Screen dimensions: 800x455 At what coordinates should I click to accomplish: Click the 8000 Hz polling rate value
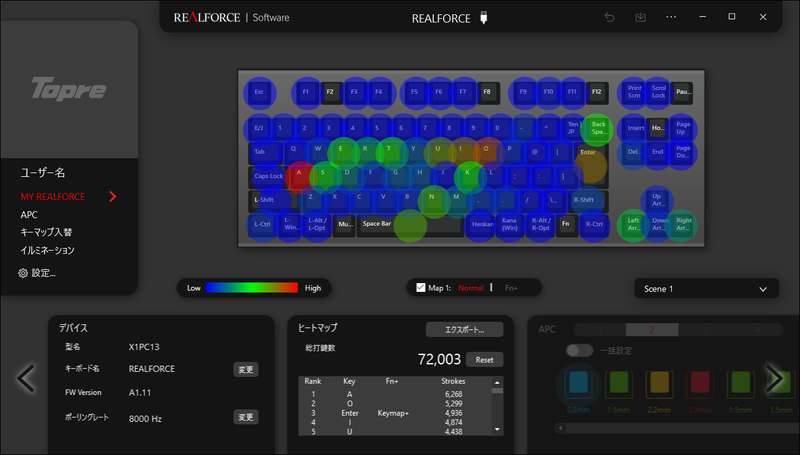(x=145, y=419)
